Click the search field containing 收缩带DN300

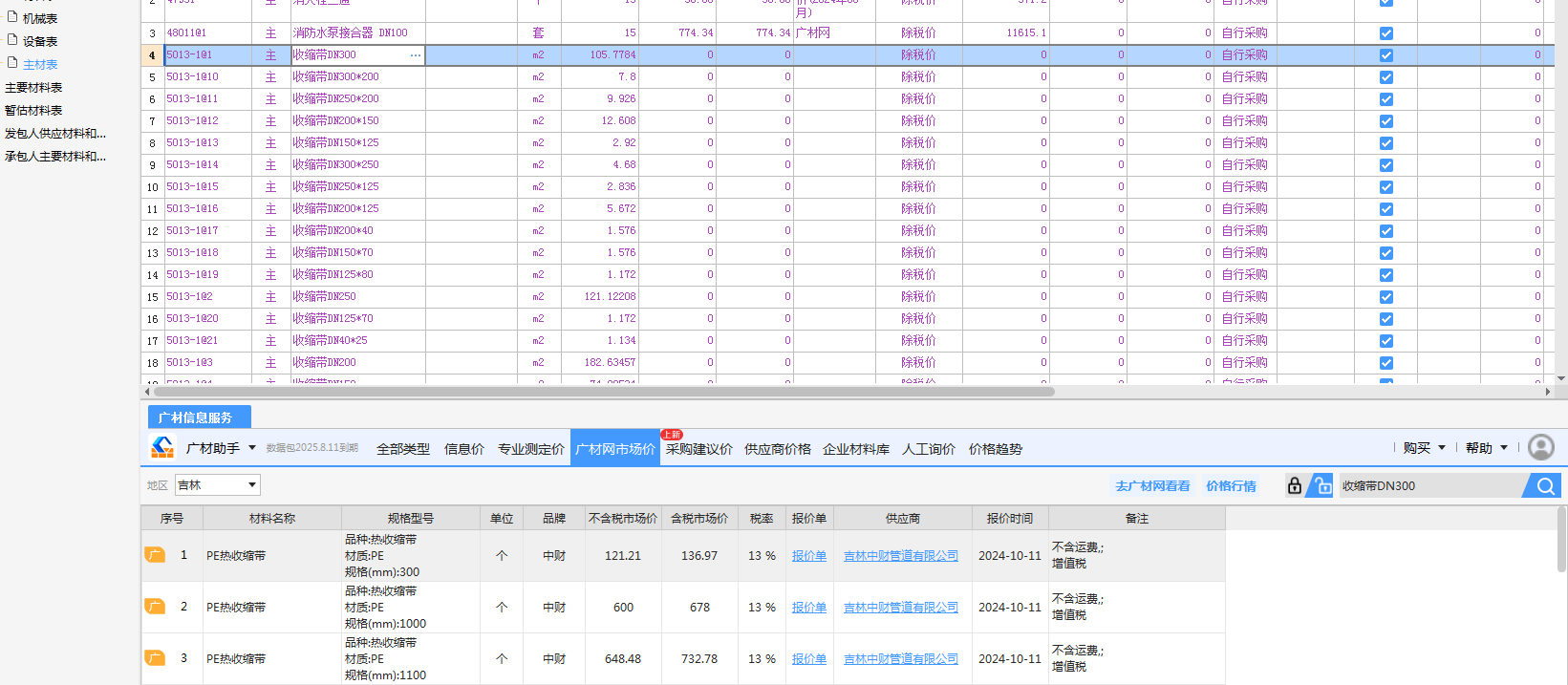pos(1429,486)
